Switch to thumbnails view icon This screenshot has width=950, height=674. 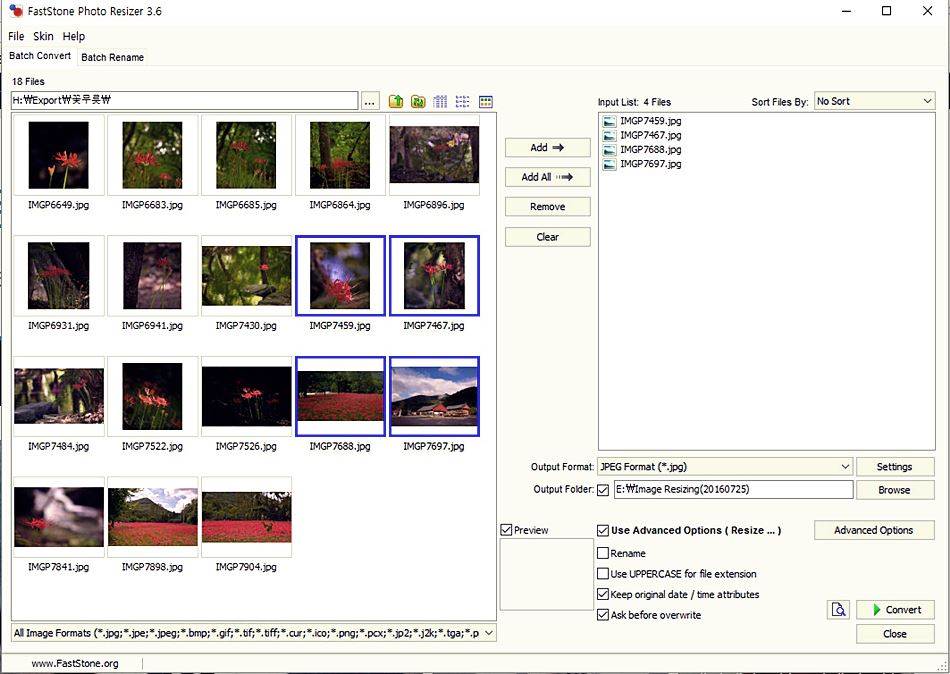pos(486,102)
